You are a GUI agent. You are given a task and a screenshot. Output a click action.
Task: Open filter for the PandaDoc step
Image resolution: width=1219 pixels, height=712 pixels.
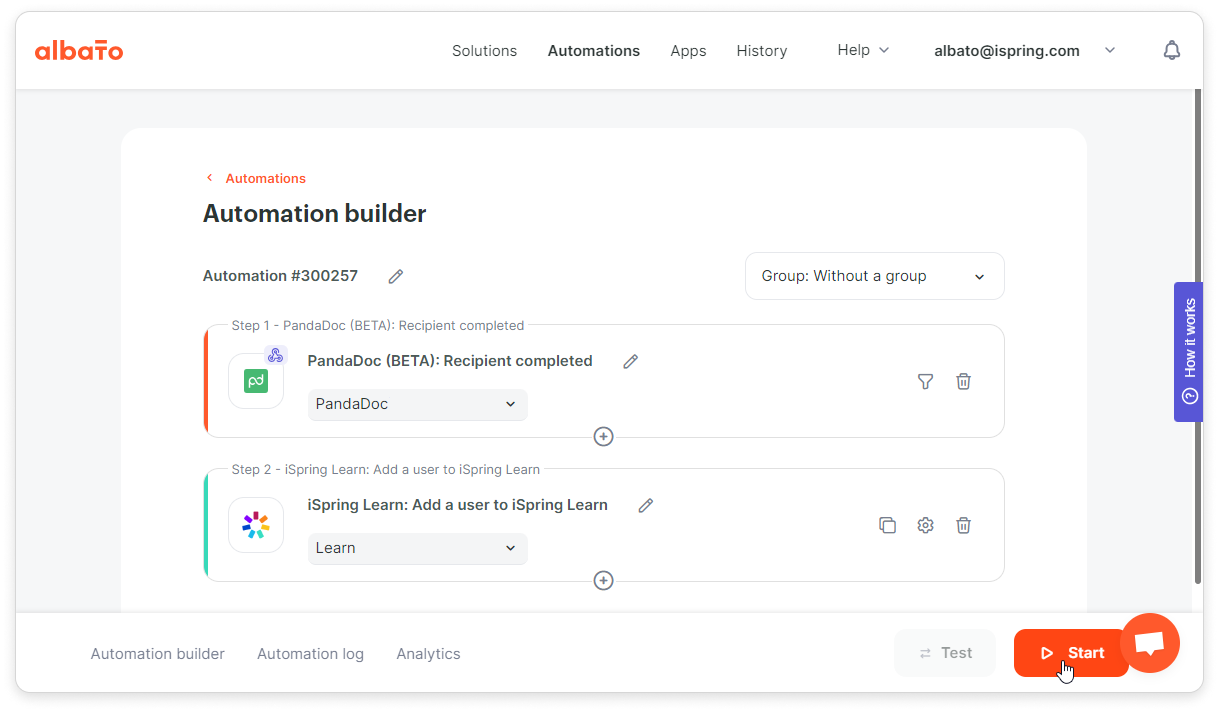[925, 381]
